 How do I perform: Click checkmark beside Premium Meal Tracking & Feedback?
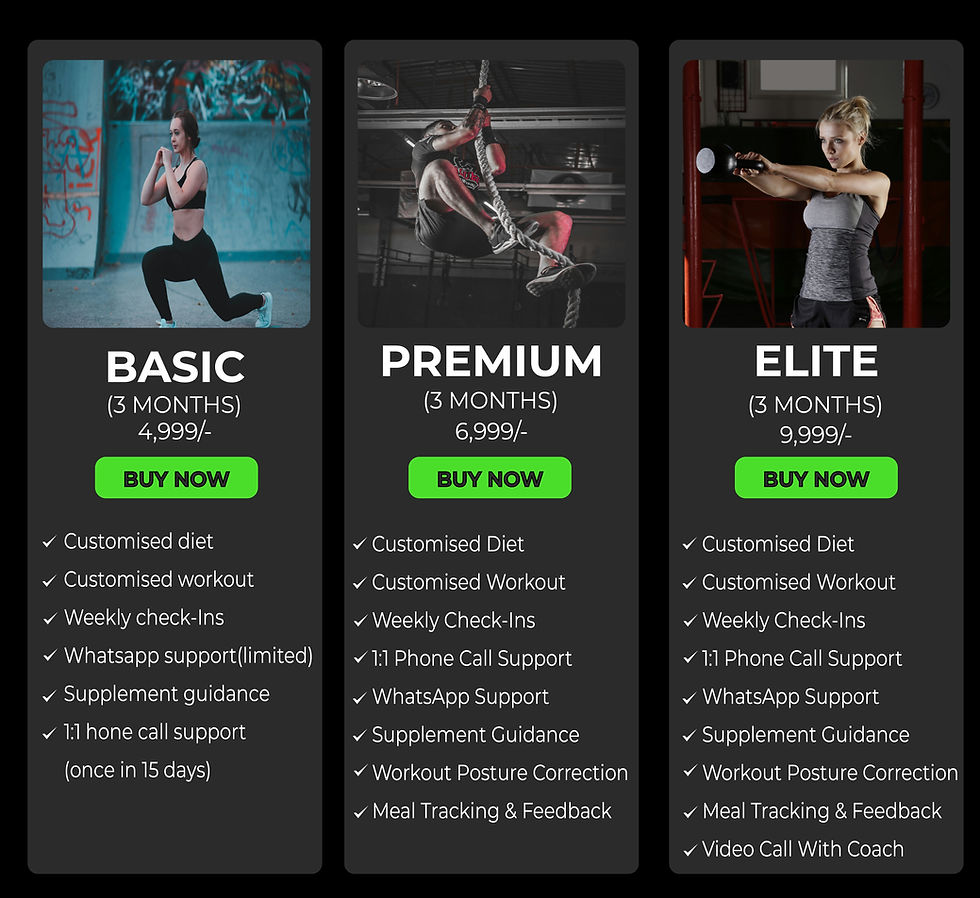click(359, 812)
